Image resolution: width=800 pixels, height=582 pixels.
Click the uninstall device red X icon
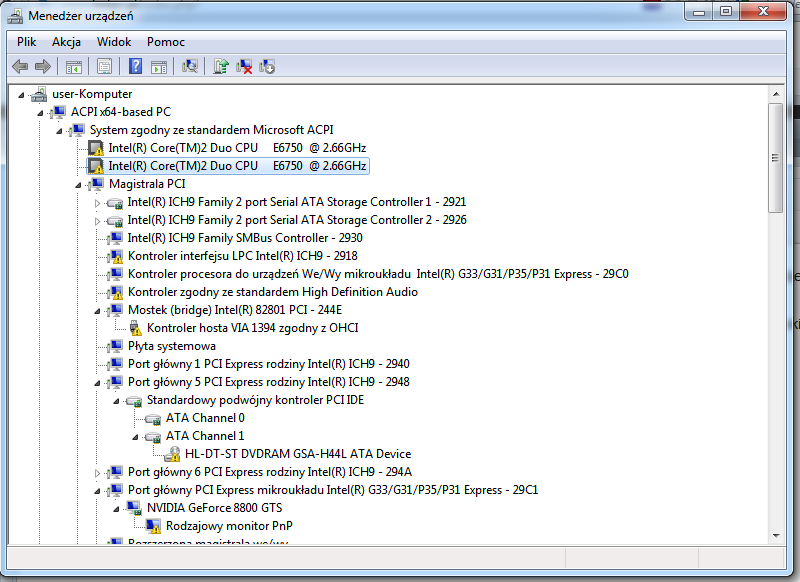coord(244,66)
